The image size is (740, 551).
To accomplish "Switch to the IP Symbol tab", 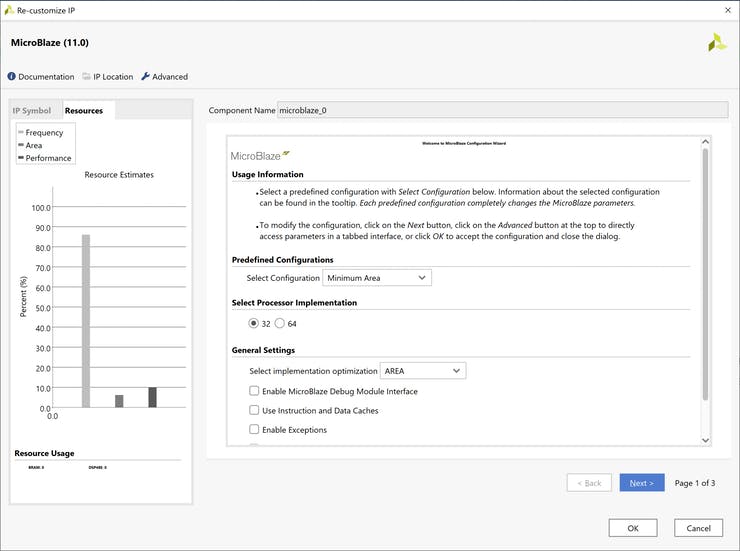I will 32,110.
